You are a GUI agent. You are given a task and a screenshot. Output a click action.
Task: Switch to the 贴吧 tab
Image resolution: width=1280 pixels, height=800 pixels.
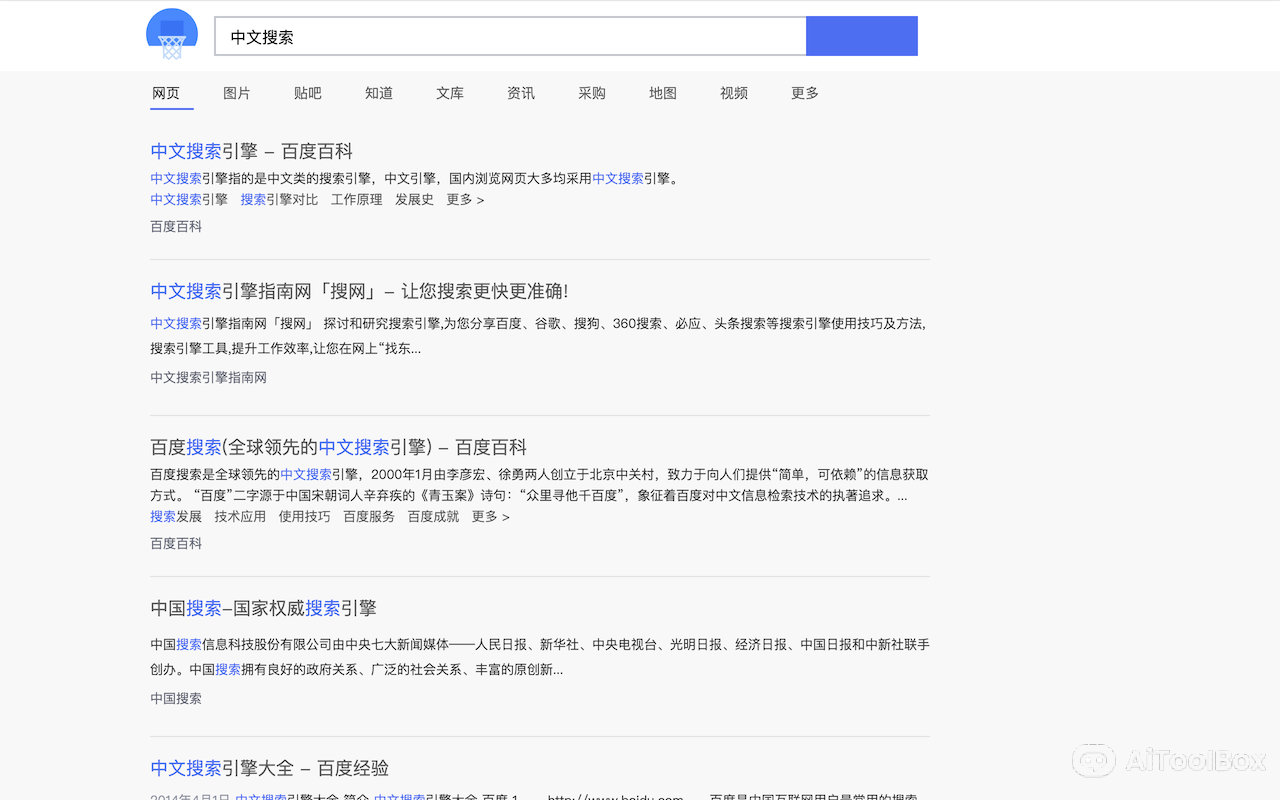(x=308, y=93)
